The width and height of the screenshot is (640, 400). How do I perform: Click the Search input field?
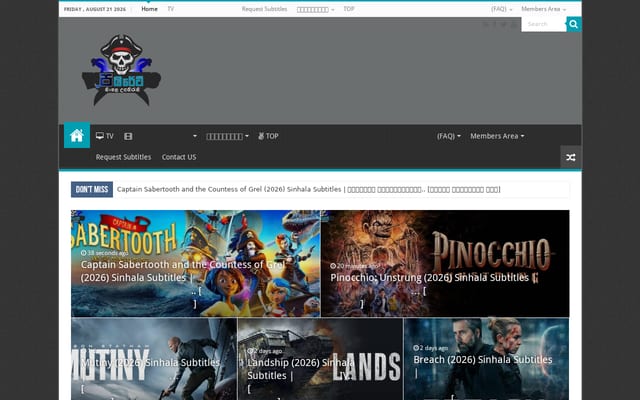click(544, 24)
